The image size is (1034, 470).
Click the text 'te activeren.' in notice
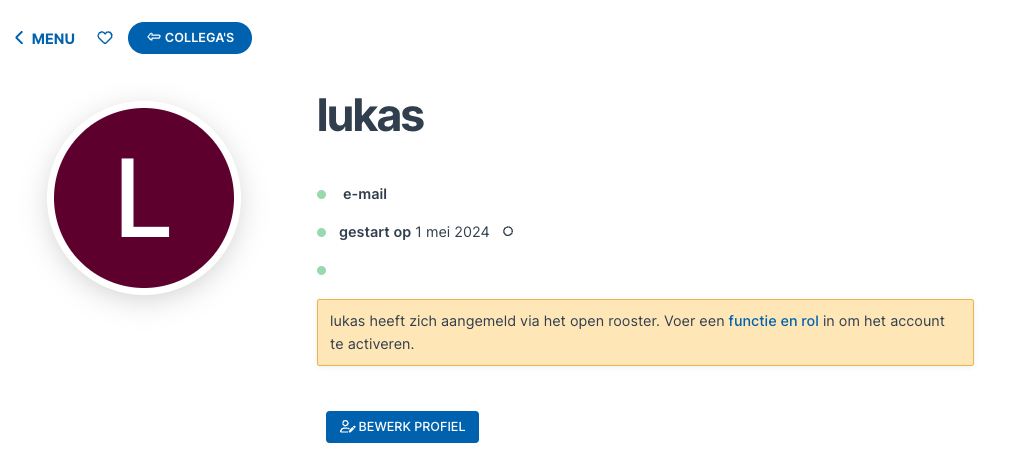click(x=372, y=345)
